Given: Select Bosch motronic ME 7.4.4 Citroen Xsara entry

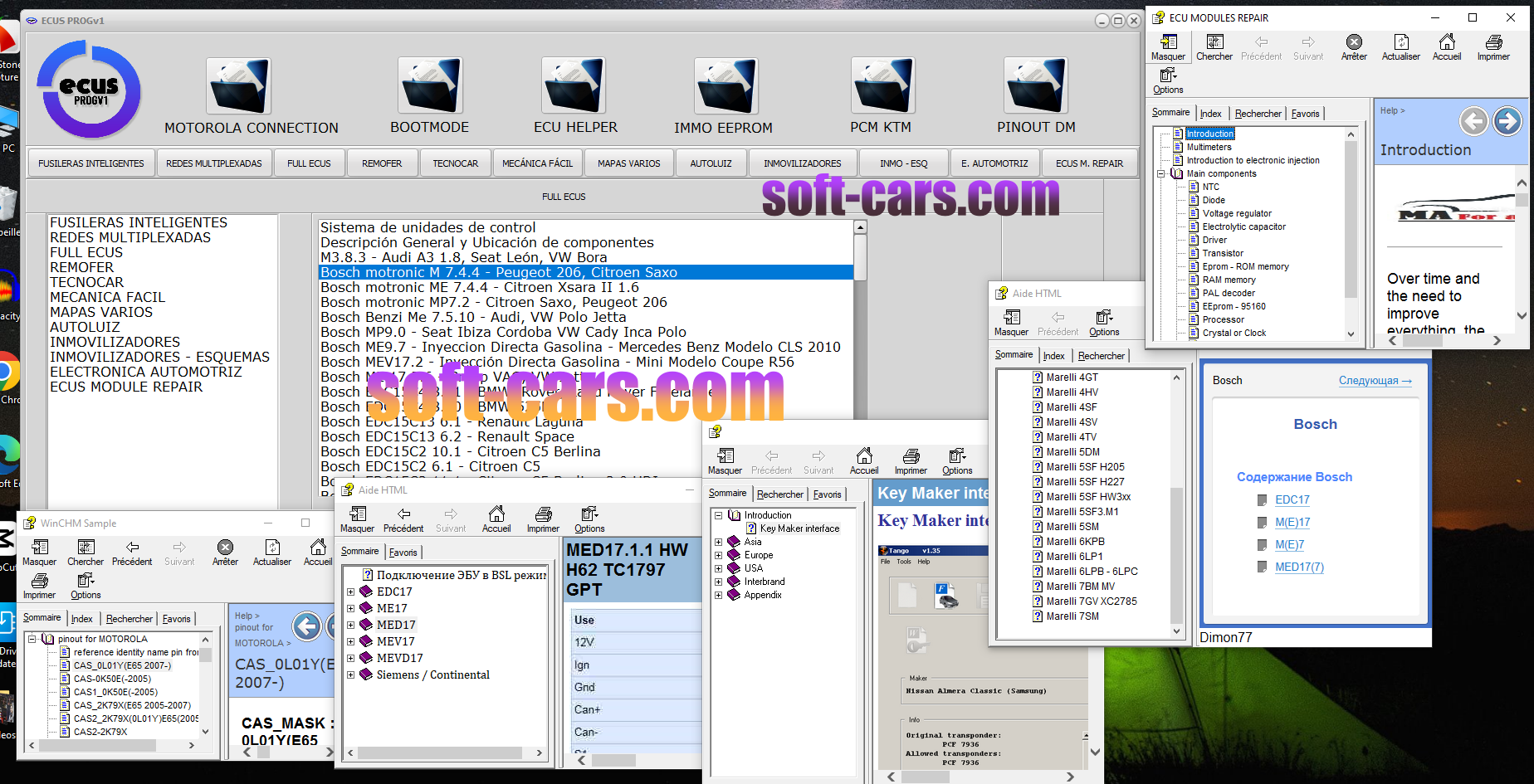Looking at the screenshot, I should 586,287.
